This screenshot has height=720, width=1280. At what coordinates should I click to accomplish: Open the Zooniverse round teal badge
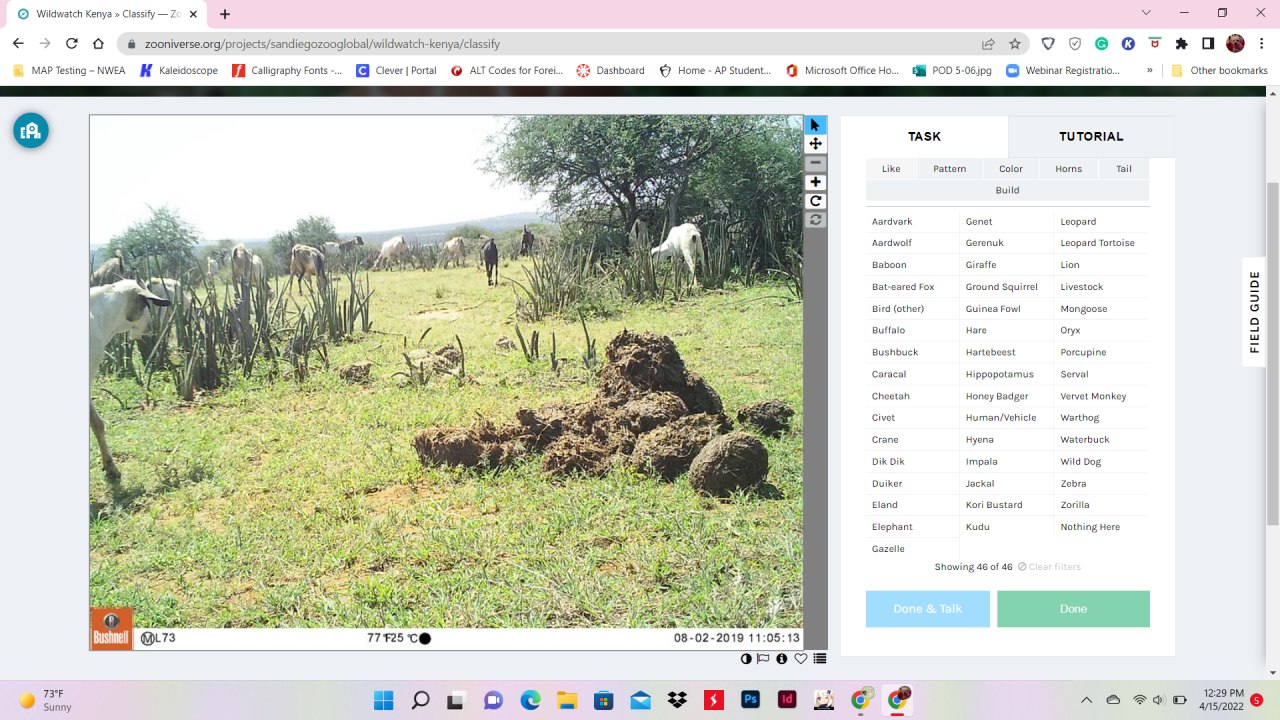[x=31, y=130]
